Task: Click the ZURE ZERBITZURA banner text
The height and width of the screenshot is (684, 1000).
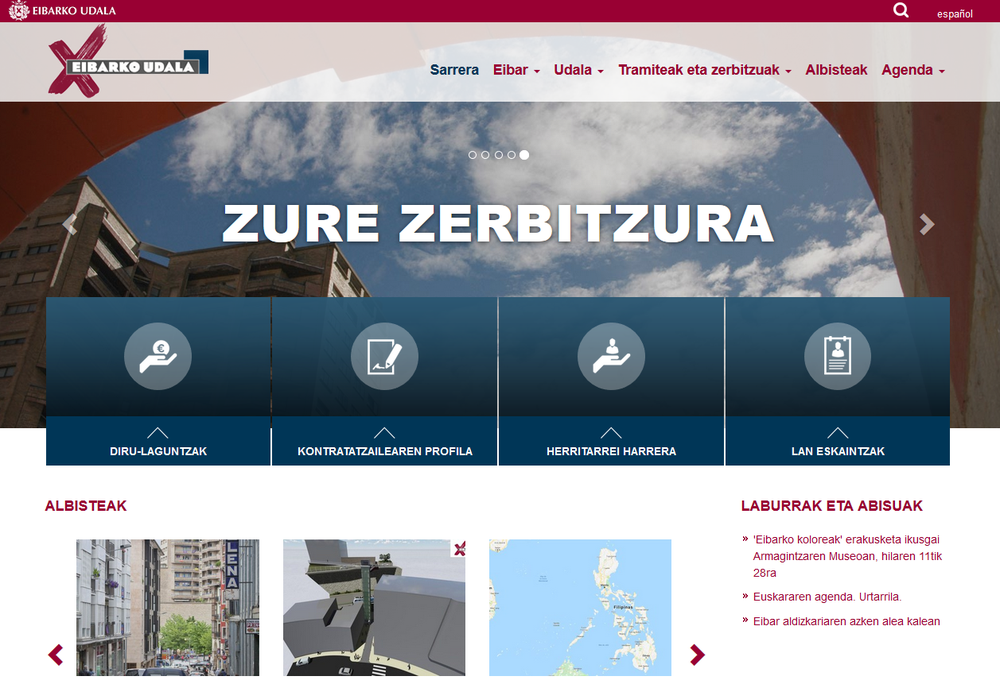Action: pyautogui.click(x=498, y=224)
